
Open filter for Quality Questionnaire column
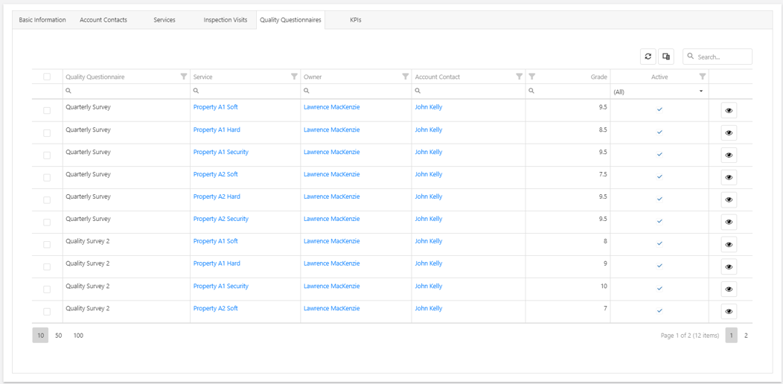click(184, 76)
